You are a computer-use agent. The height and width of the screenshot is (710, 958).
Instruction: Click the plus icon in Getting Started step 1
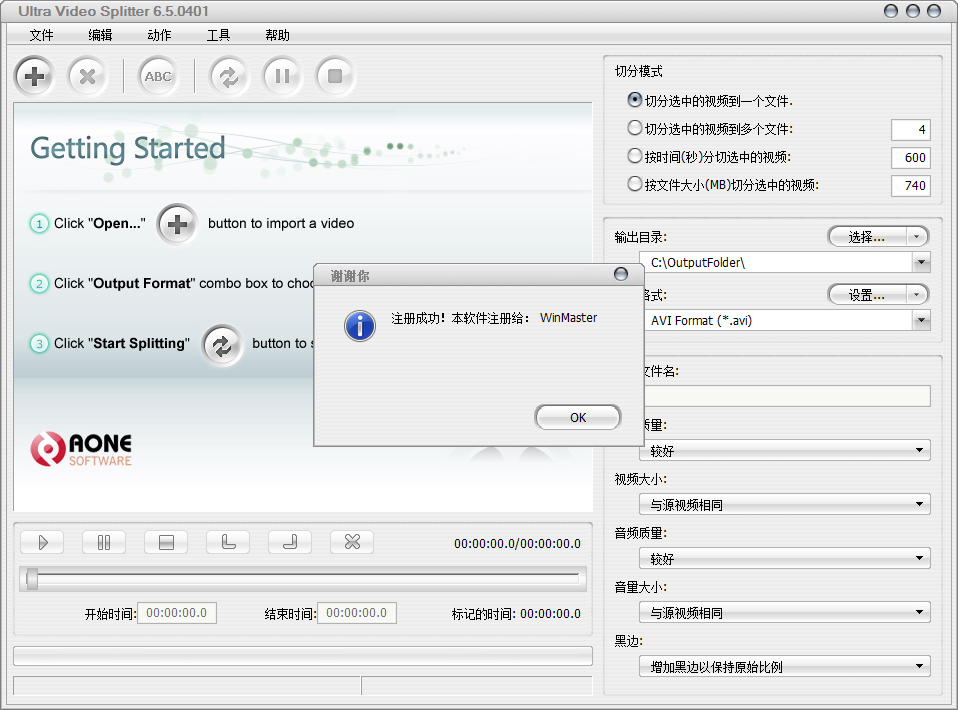coord(177,224)
